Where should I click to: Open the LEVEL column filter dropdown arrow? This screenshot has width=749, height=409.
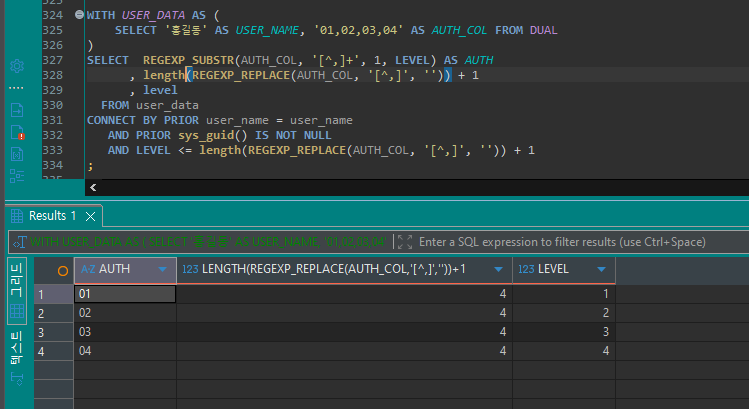click(601, 270)
